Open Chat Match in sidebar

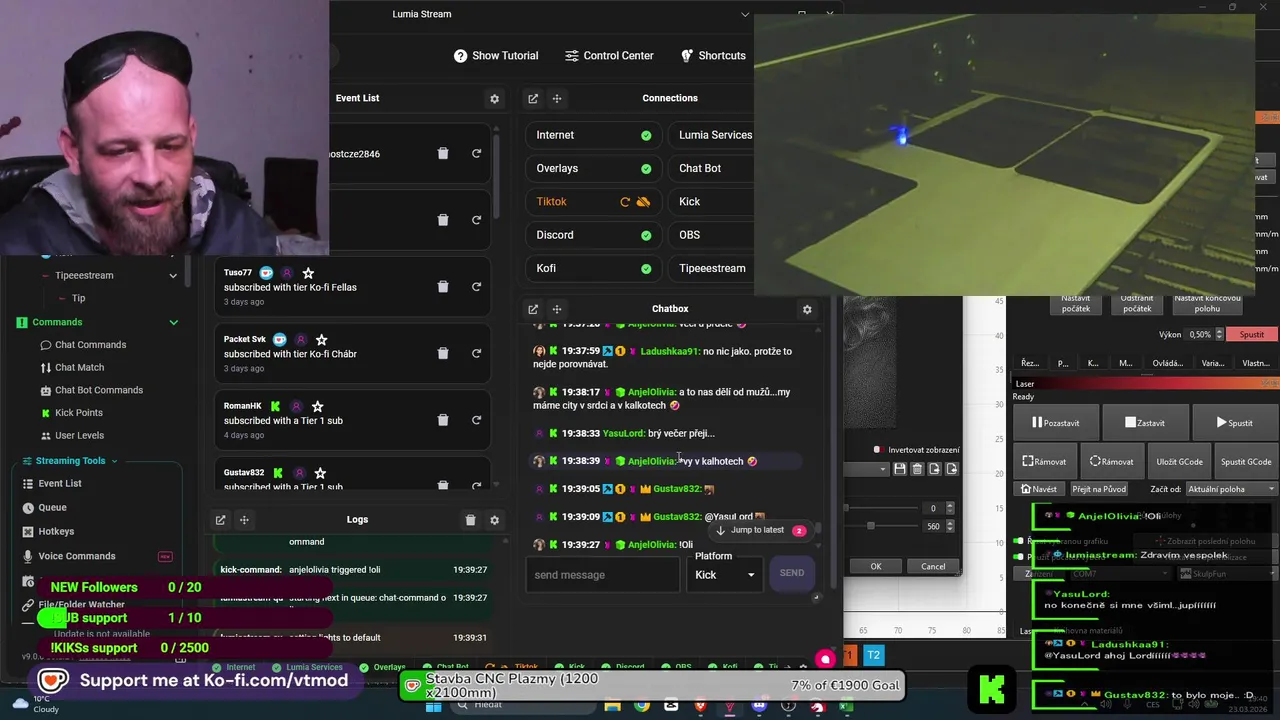pyautogui.click(x=79, y=368)
